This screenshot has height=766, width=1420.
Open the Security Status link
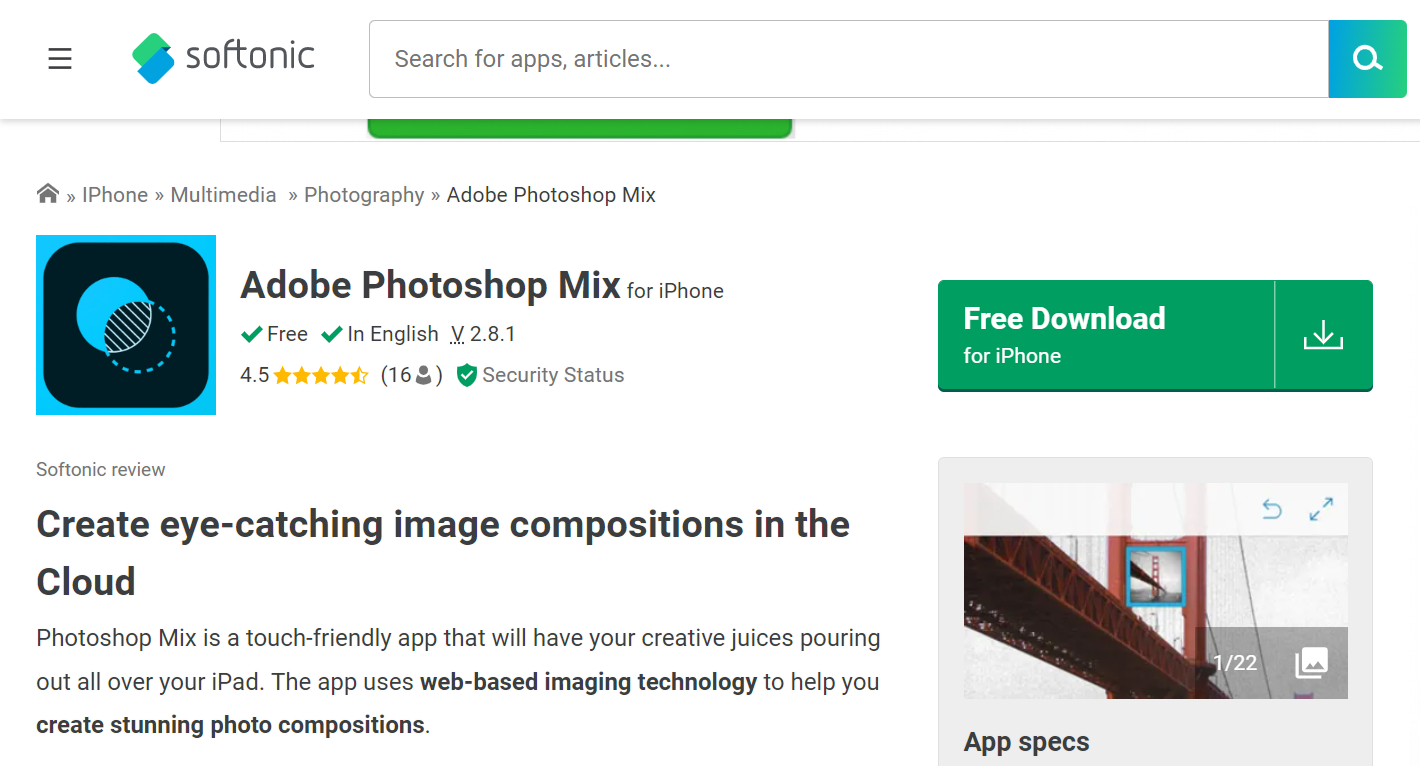(x=553, y=375)
